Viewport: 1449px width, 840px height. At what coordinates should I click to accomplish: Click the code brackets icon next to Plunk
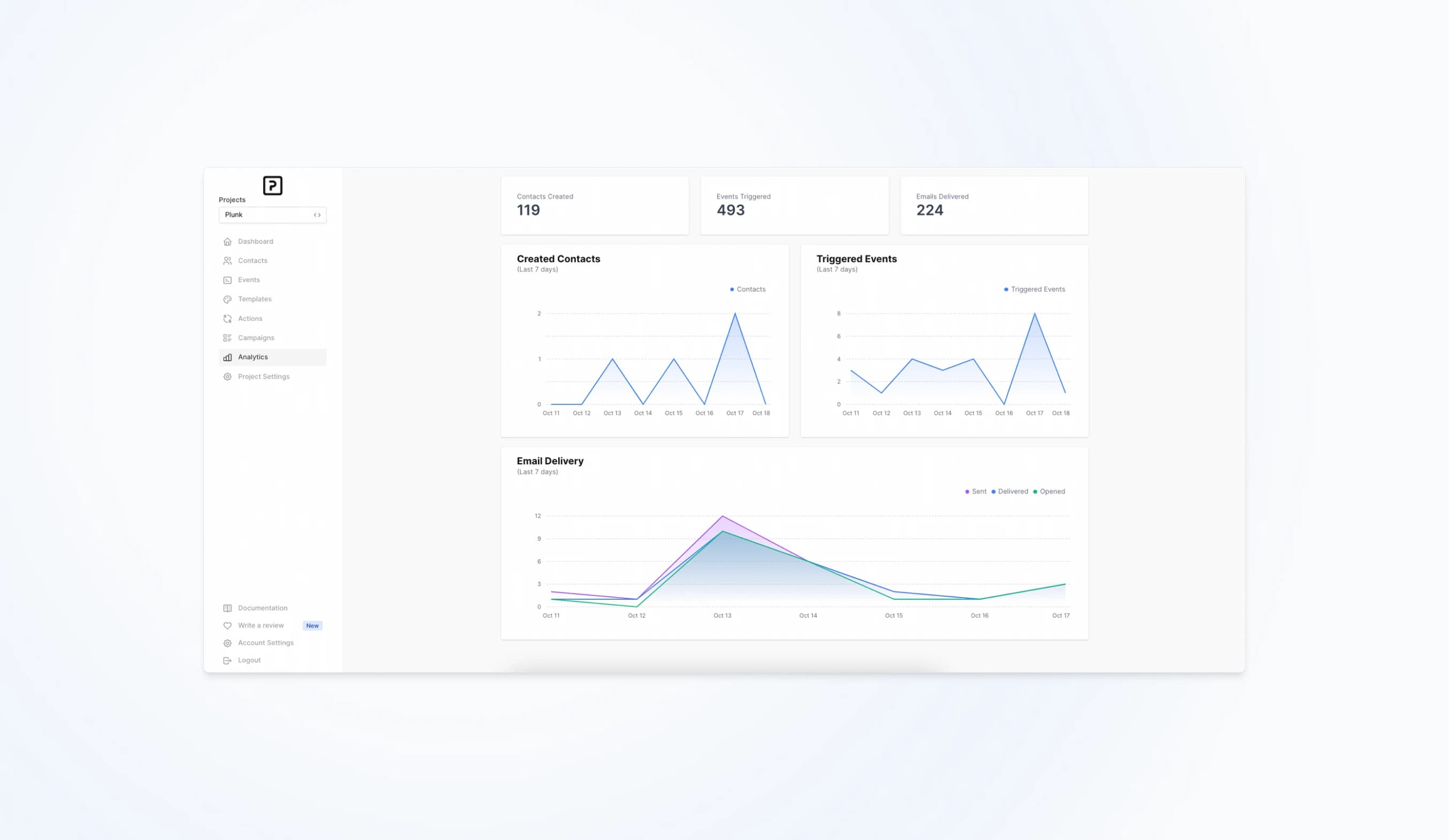tap(316, 214)
